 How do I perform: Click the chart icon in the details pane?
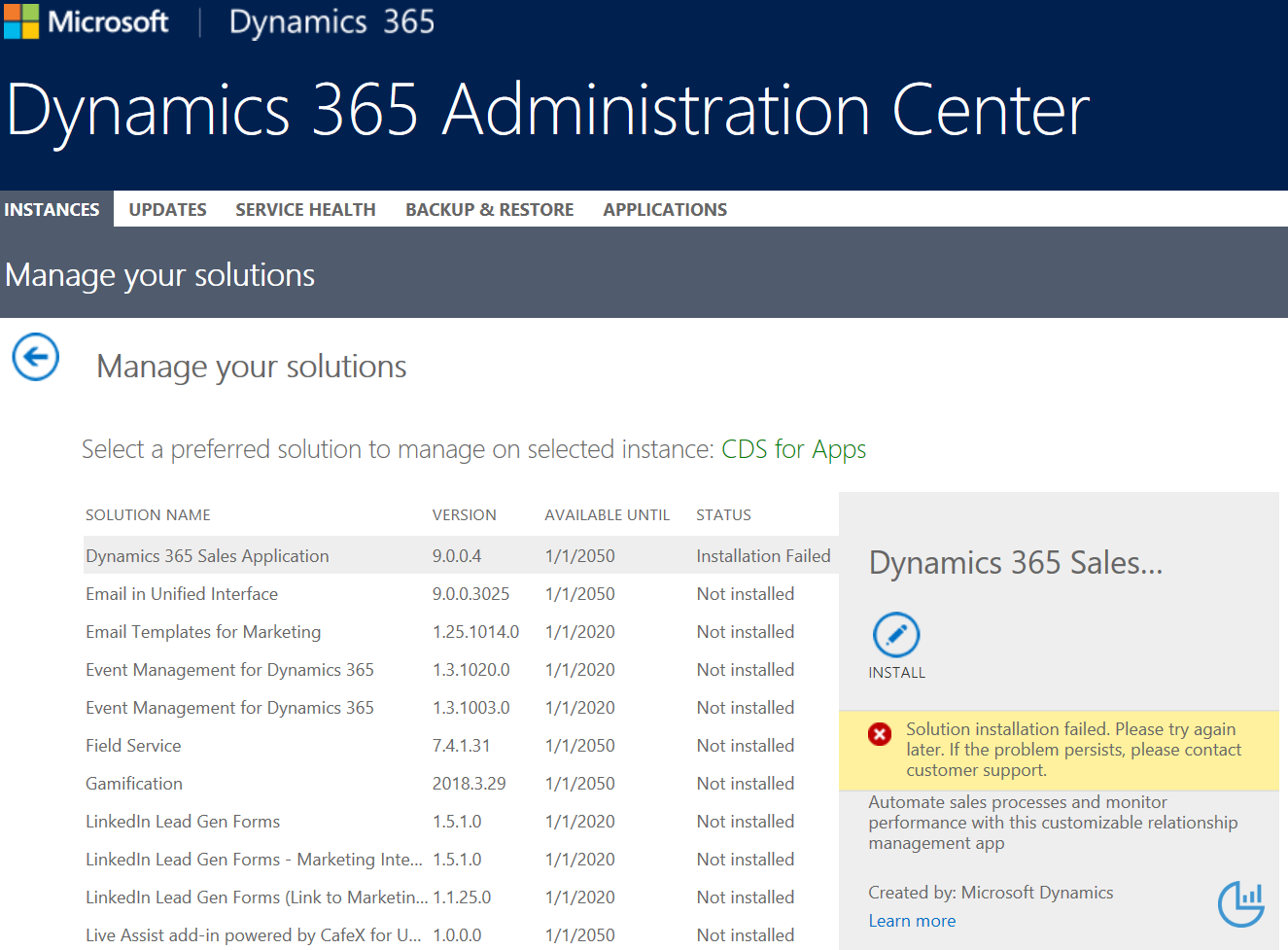coord(1241,903)
